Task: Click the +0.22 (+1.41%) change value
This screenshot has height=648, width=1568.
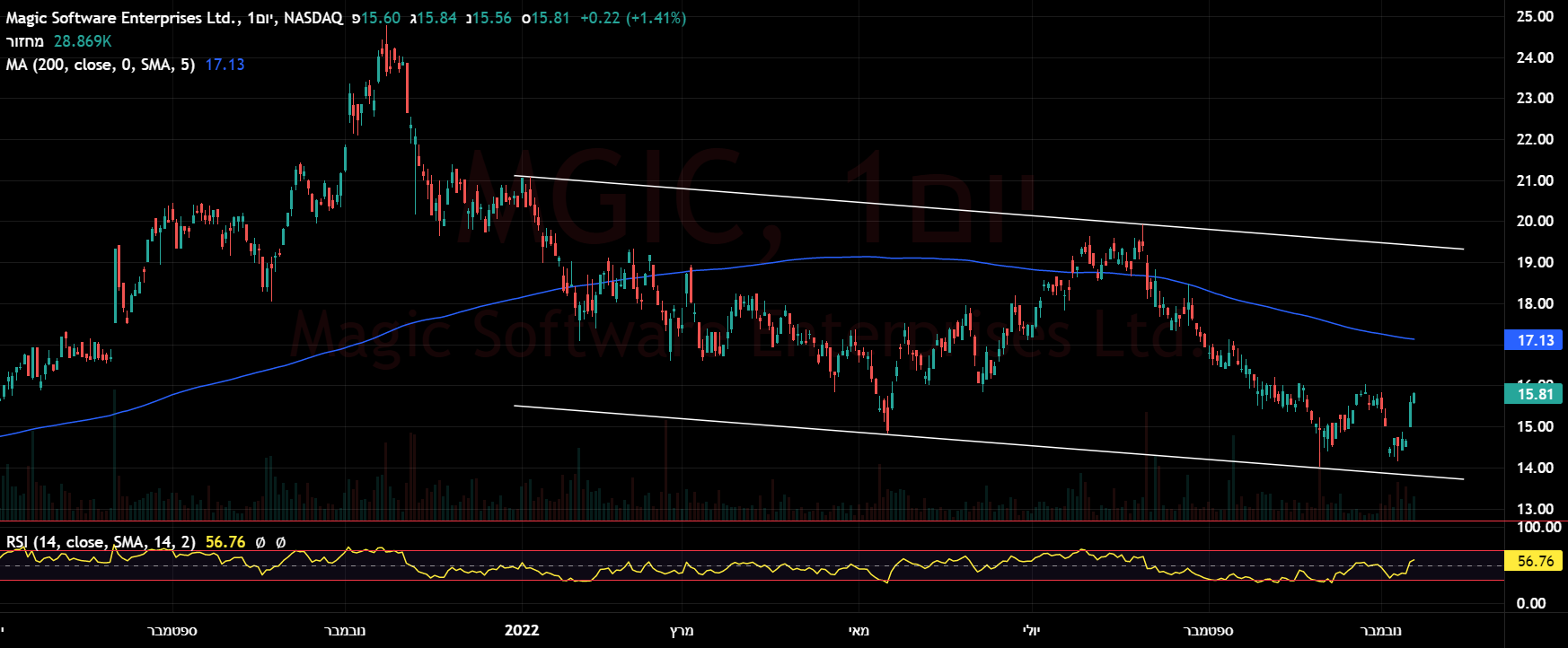Action: click(633, 18)
